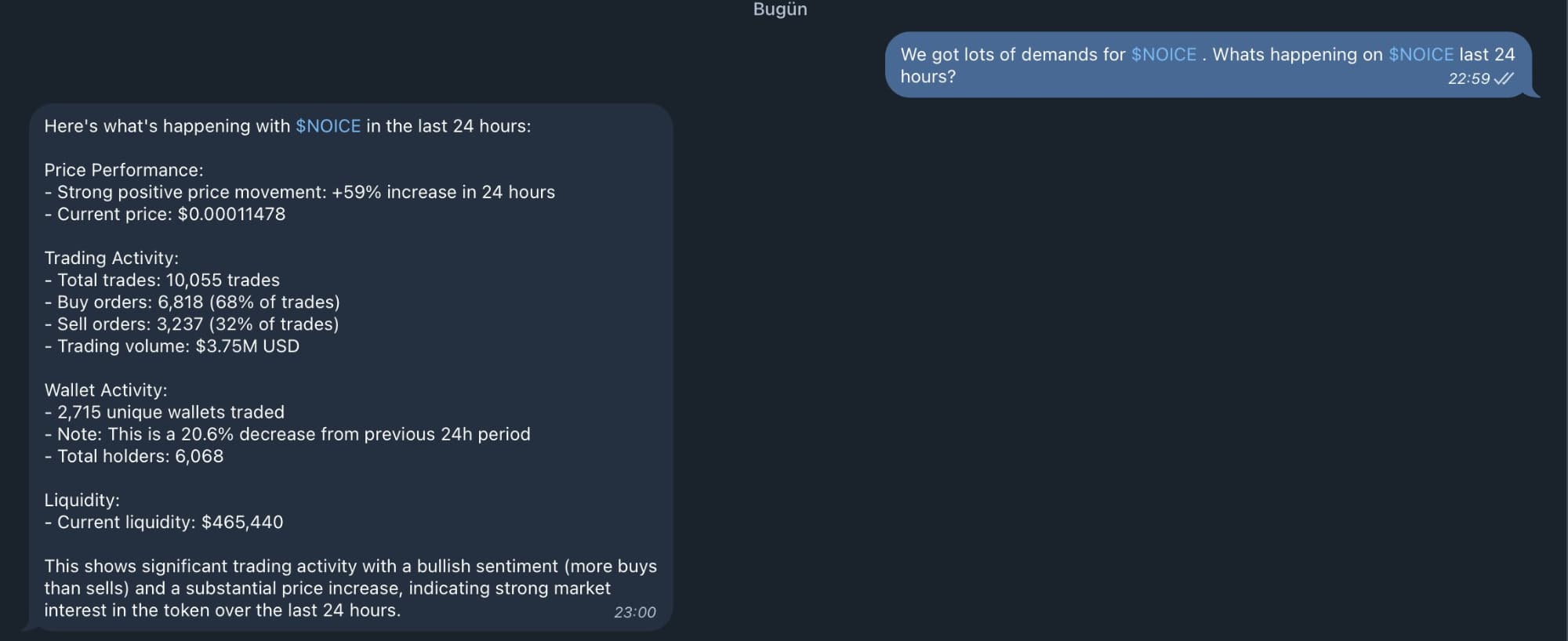1568x641 pixels.
Task: Click the "Price Performance:" heading text
Action: click(x=124, y=170)
